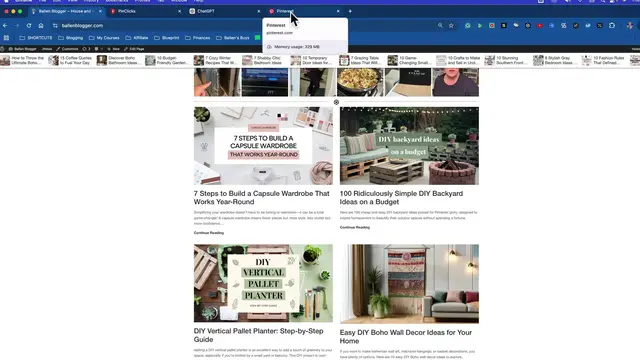
Task: Switch to the Pinterest tab
Action: [x=303, y=11]
